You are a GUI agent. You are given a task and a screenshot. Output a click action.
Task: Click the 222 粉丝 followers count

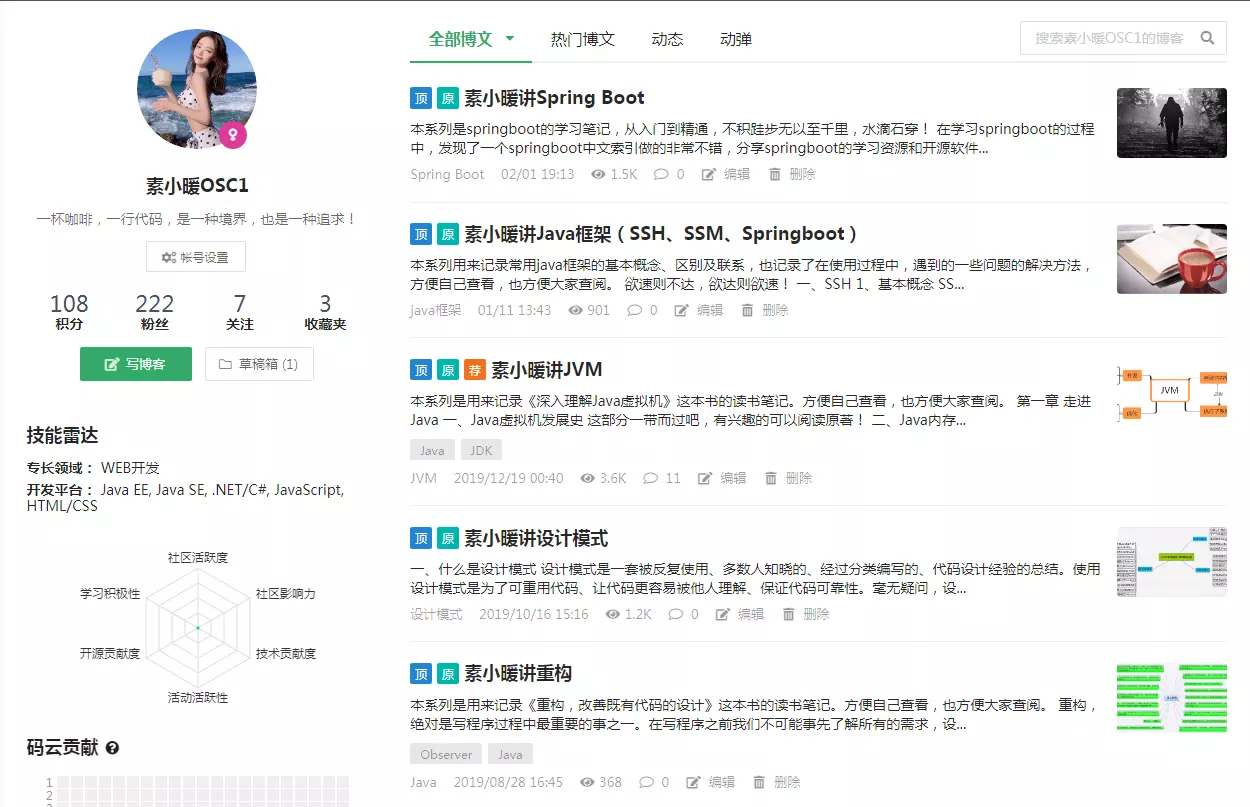point(155,312)
